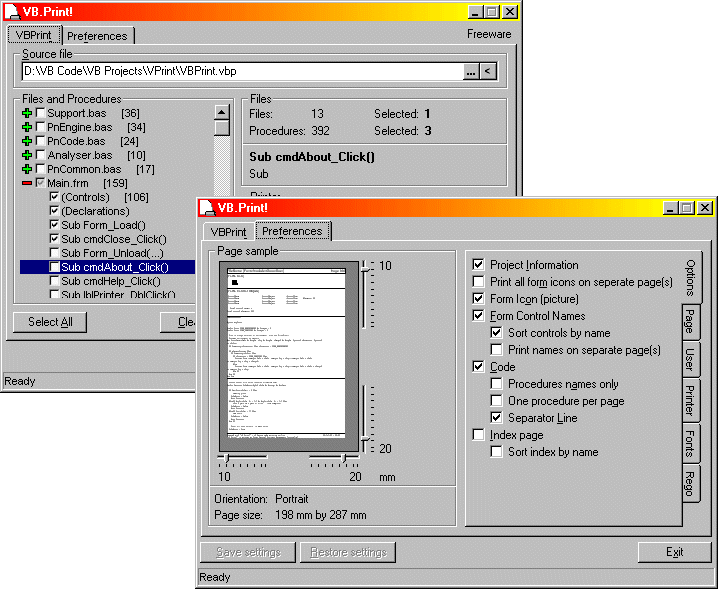Click the '<' button next to source file
This screenshot has height=589, width=719.
point(488,72)
